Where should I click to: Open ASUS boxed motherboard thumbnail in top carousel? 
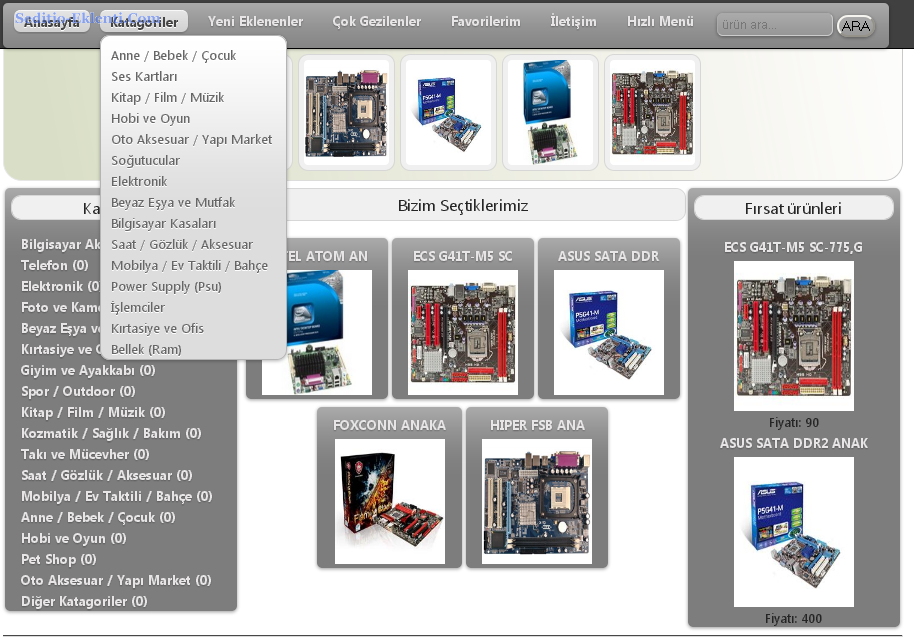pos(448,112)
